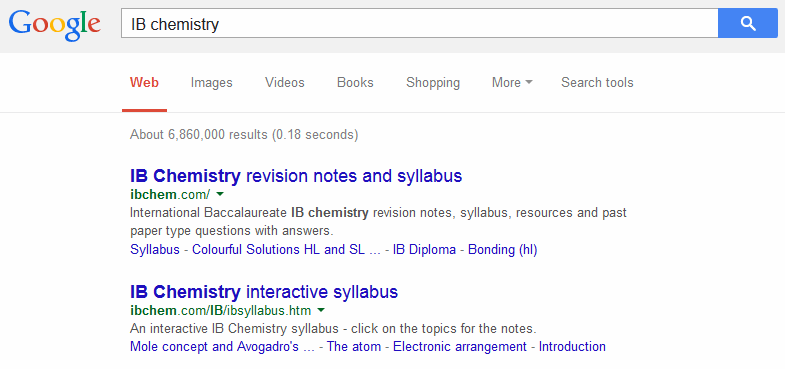Screen dimensions: 785x369
Task: Click the blue magnifying glass search button
Action: (747, 23)
